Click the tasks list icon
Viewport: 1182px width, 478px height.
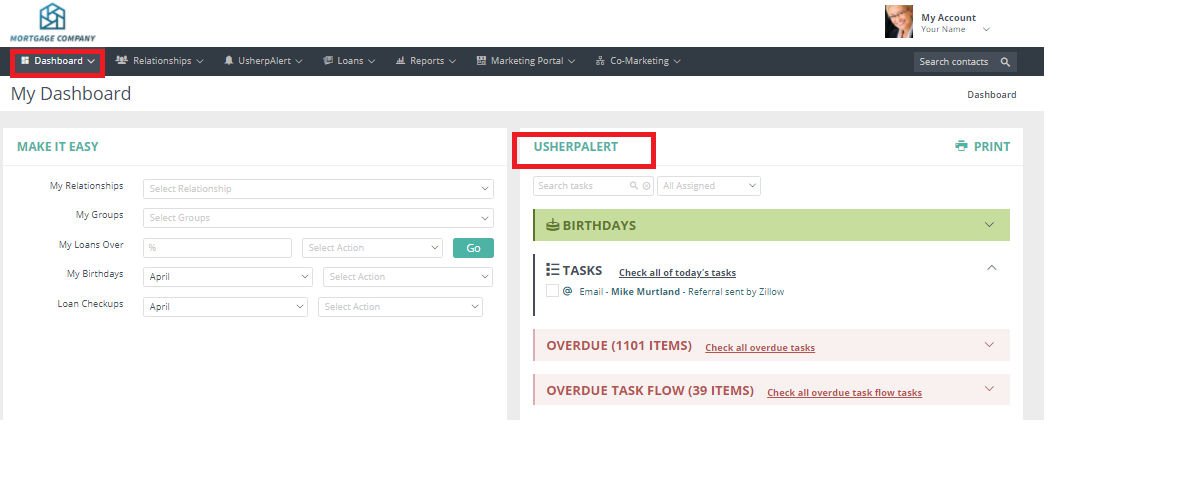tap(552, 270)
